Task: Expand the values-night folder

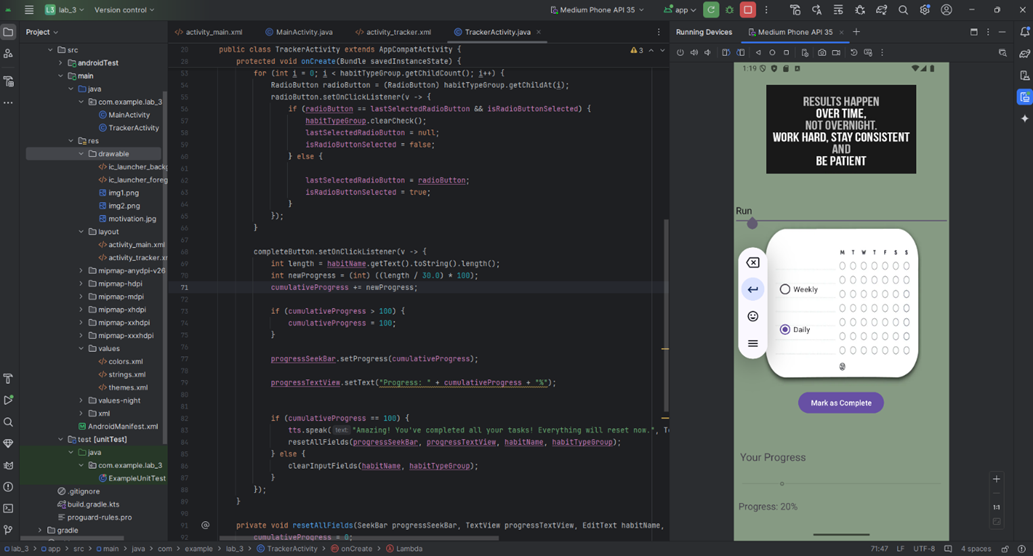Action: 82,401
